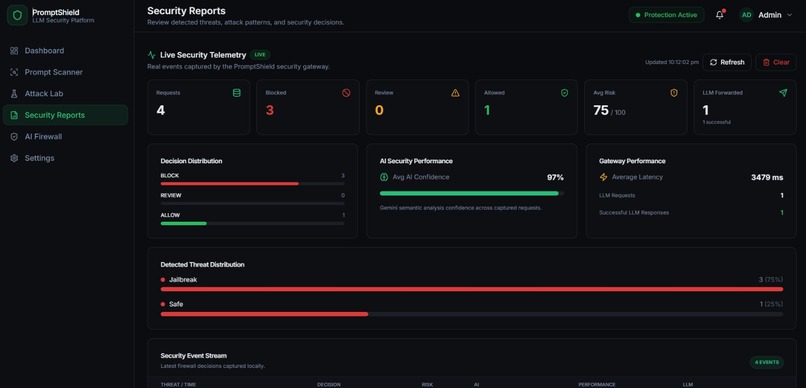
Task: Click the 4 EVENTS badge
Action: tap(766, 362)
